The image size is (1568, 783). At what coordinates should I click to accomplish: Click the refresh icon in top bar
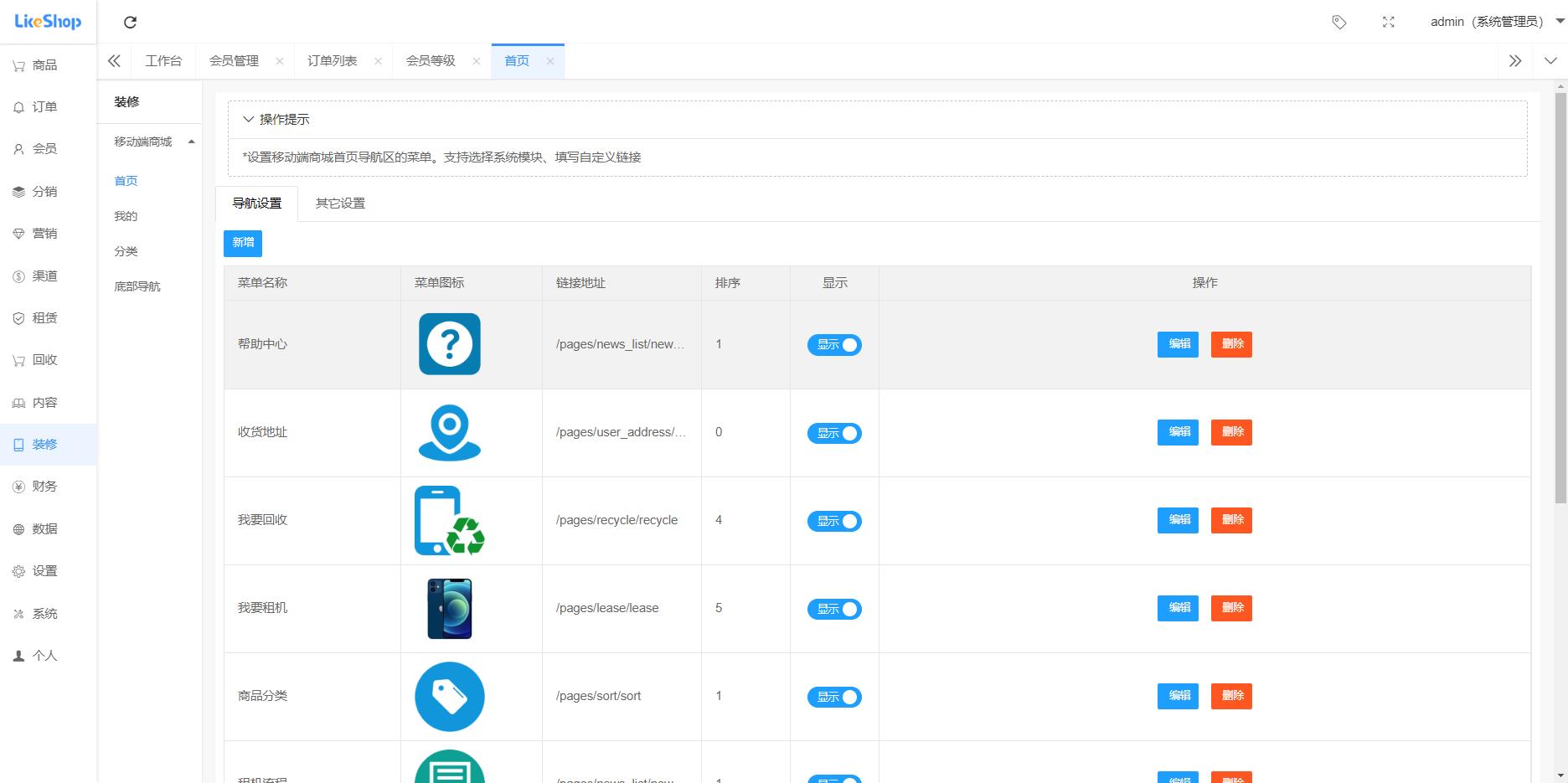pos(130,23)
